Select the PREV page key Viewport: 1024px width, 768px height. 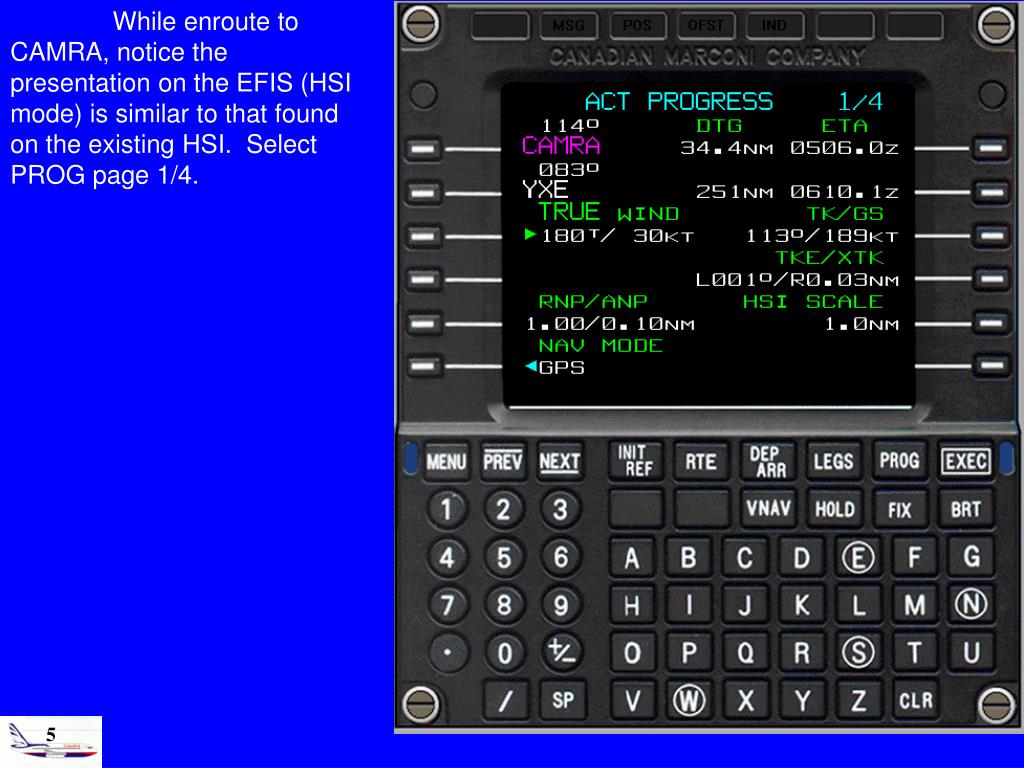(502, 462)
